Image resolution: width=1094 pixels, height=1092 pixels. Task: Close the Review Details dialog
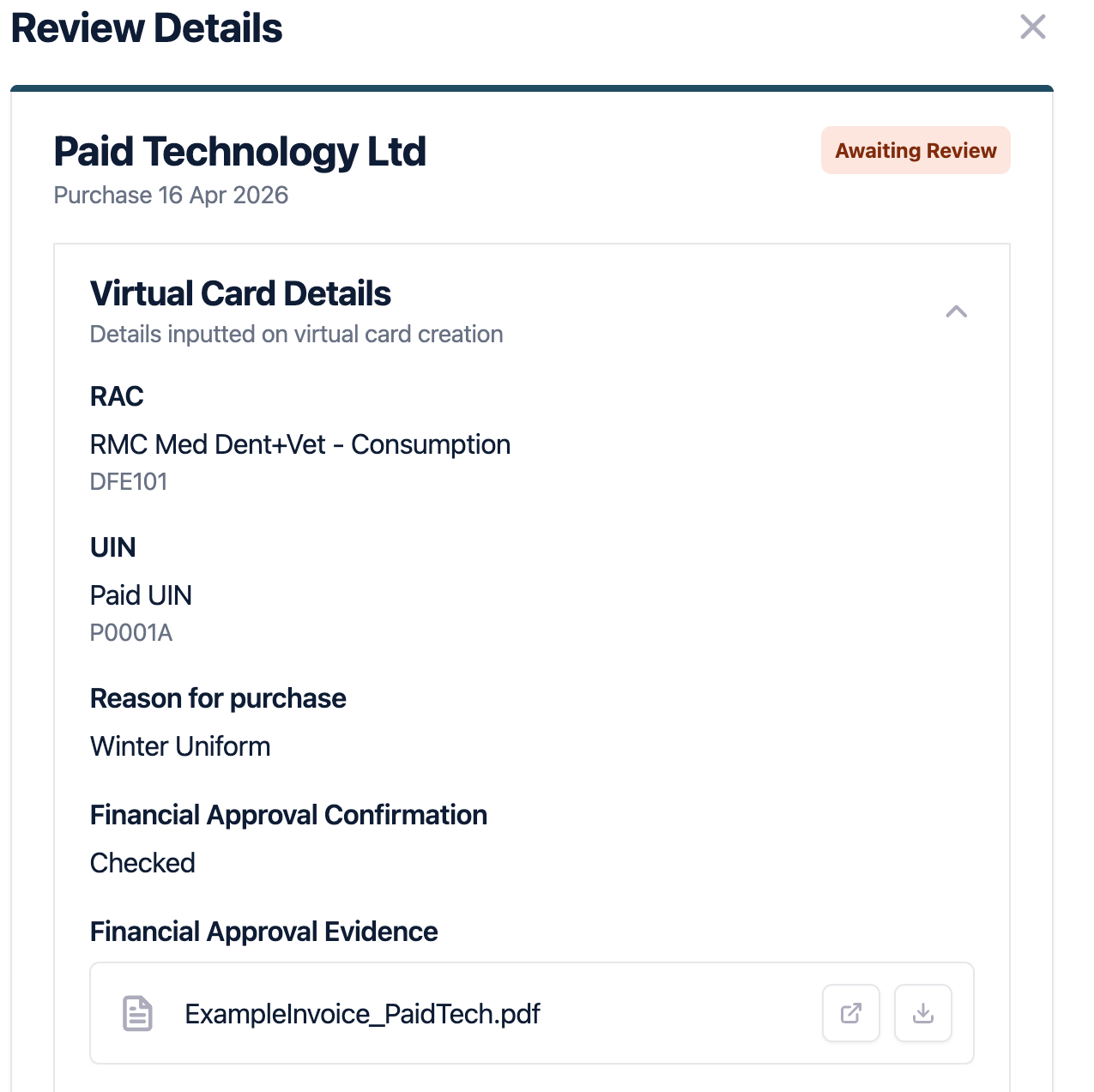pyautogui.click(x=1032, y=27)
